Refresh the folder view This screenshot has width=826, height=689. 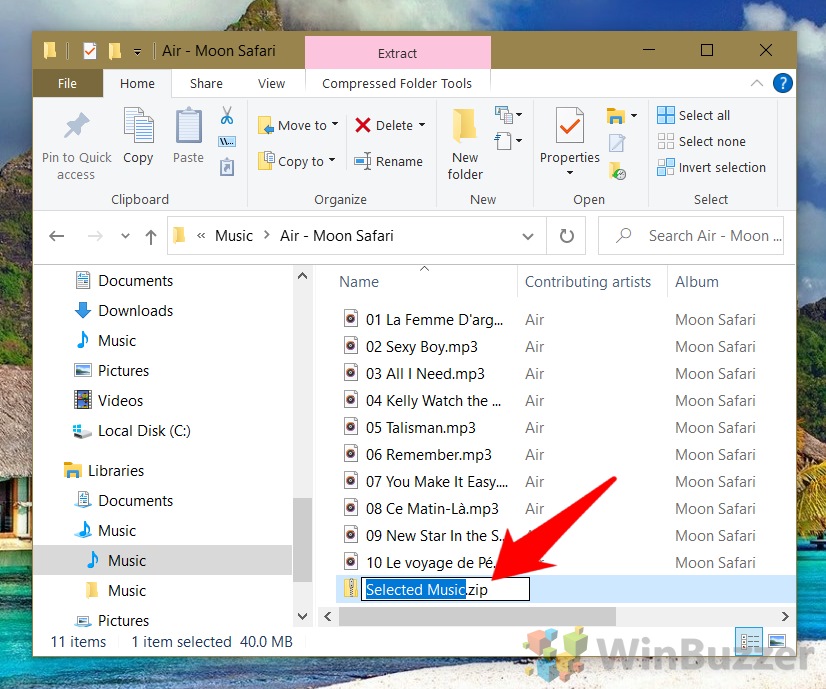(568, 236)
